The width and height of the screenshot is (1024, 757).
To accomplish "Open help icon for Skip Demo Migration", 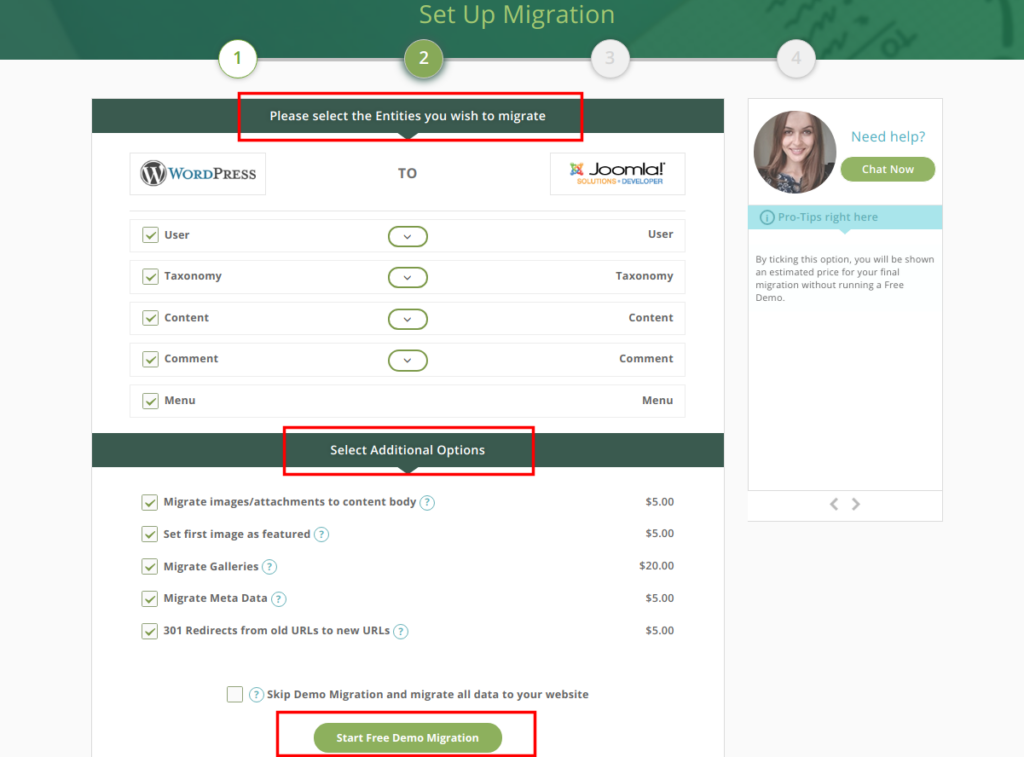I will 257,694.
